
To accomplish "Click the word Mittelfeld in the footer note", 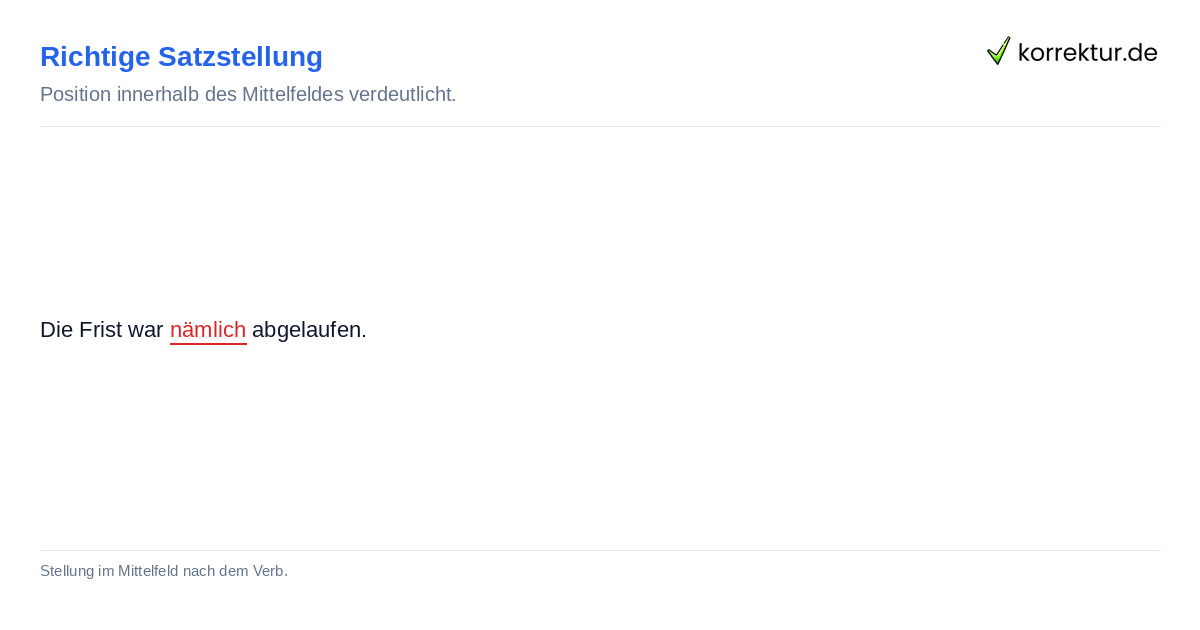I will click(x=148, y=571).
